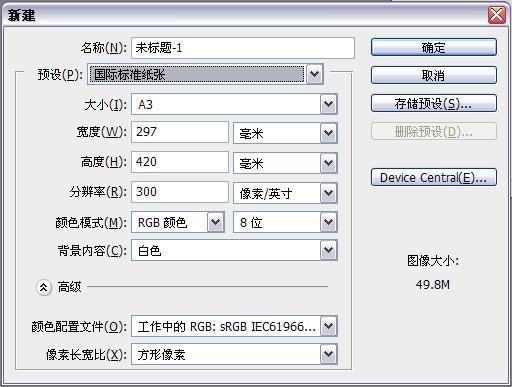Click 存储预设(S)... button
This screenshot has width=512, height=387.
[434, 103]
